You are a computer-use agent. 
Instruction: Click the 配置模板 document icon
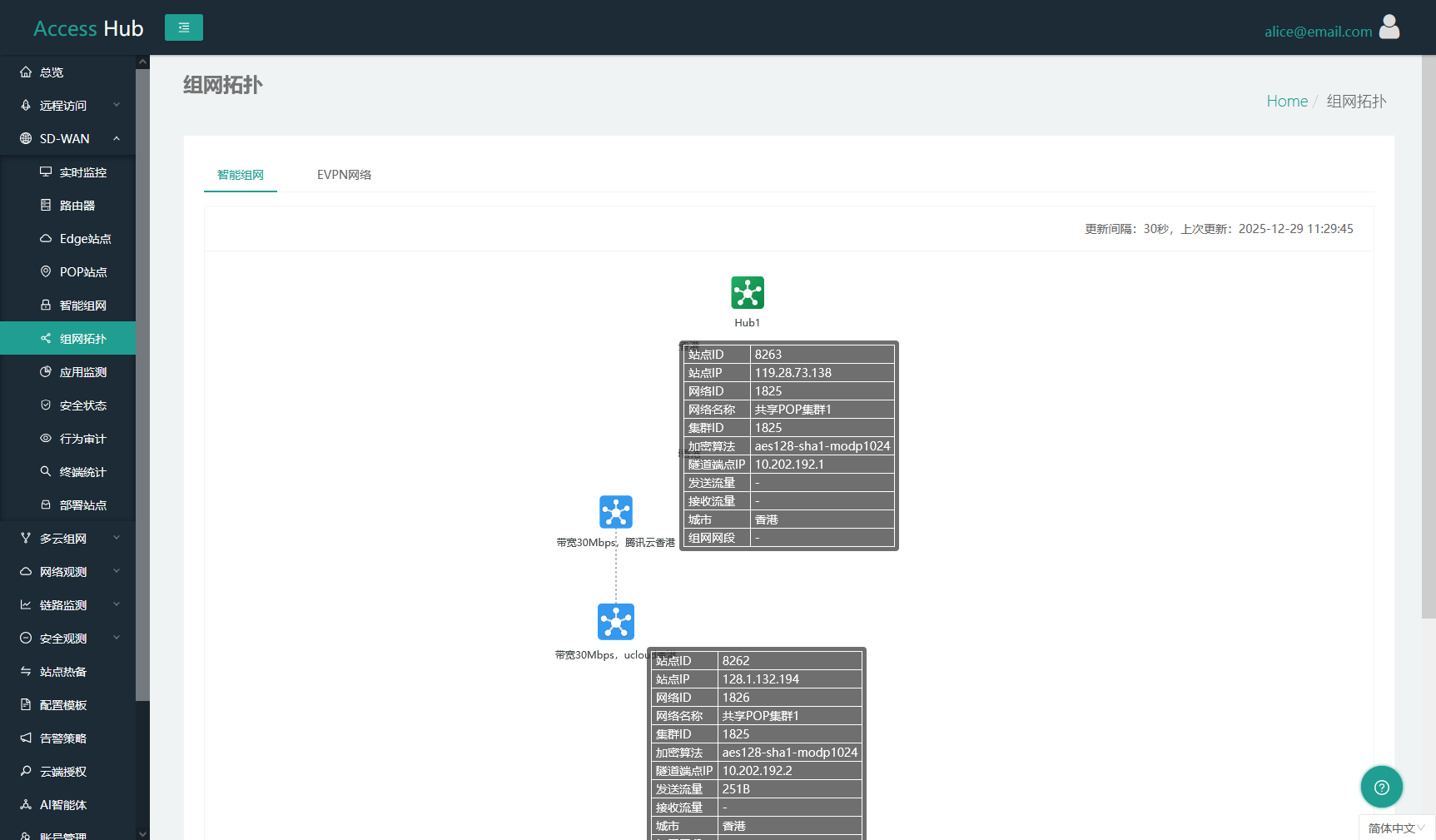pyautogui.click(x=26, y=705)
